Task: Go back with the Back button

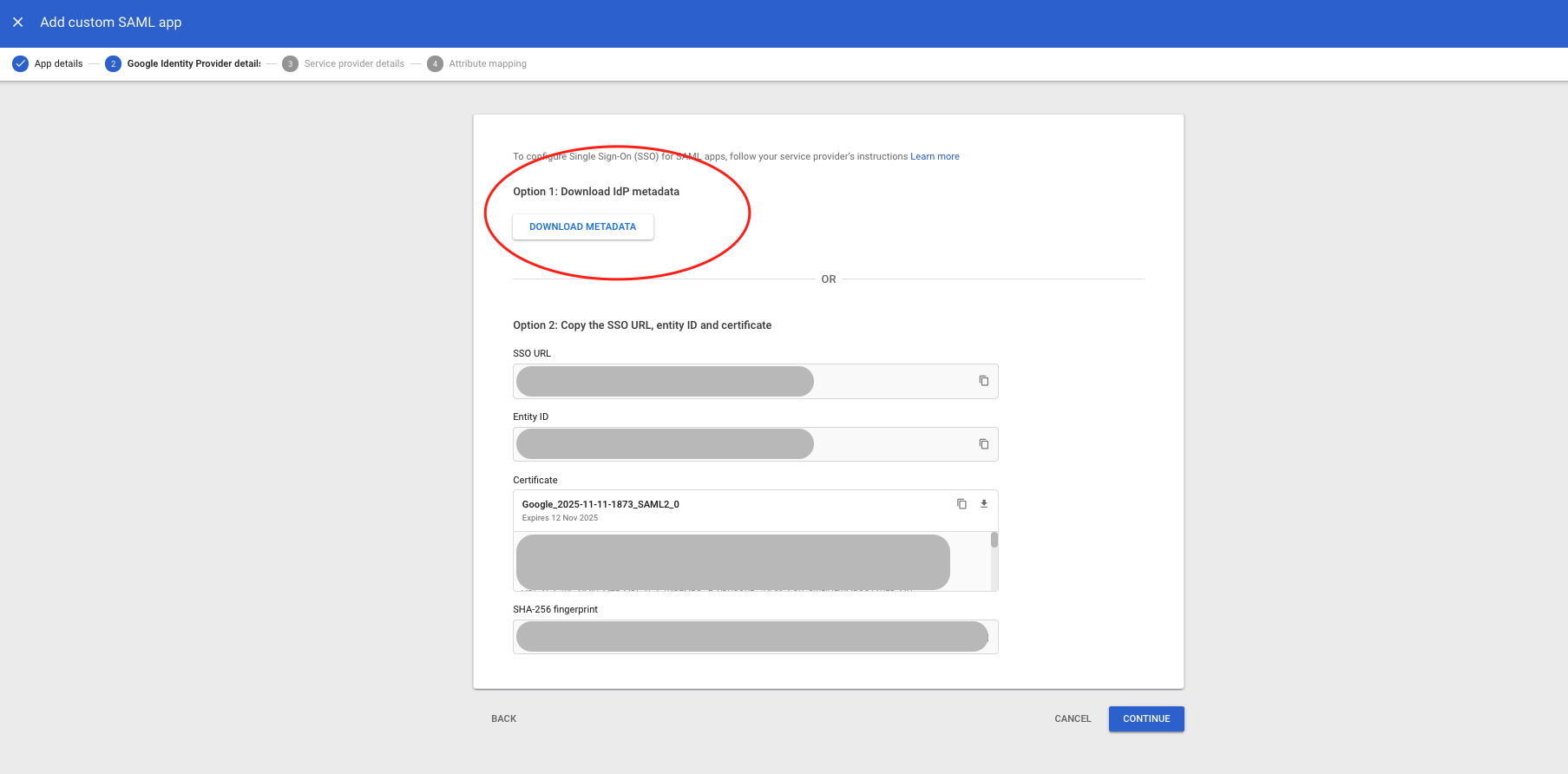Action: click(503, 718)
